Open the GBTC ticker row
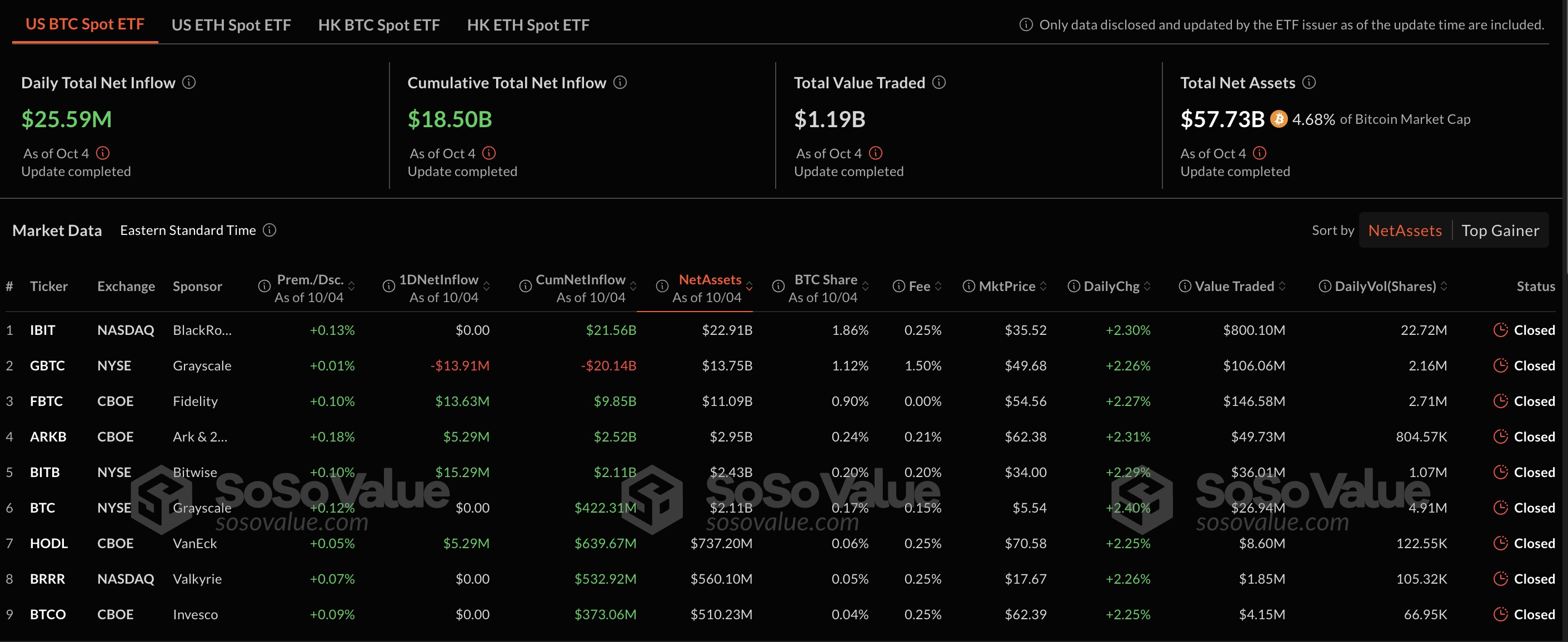Image resolution: width=1568 pixels, height=642 pixels. point(780,366)
